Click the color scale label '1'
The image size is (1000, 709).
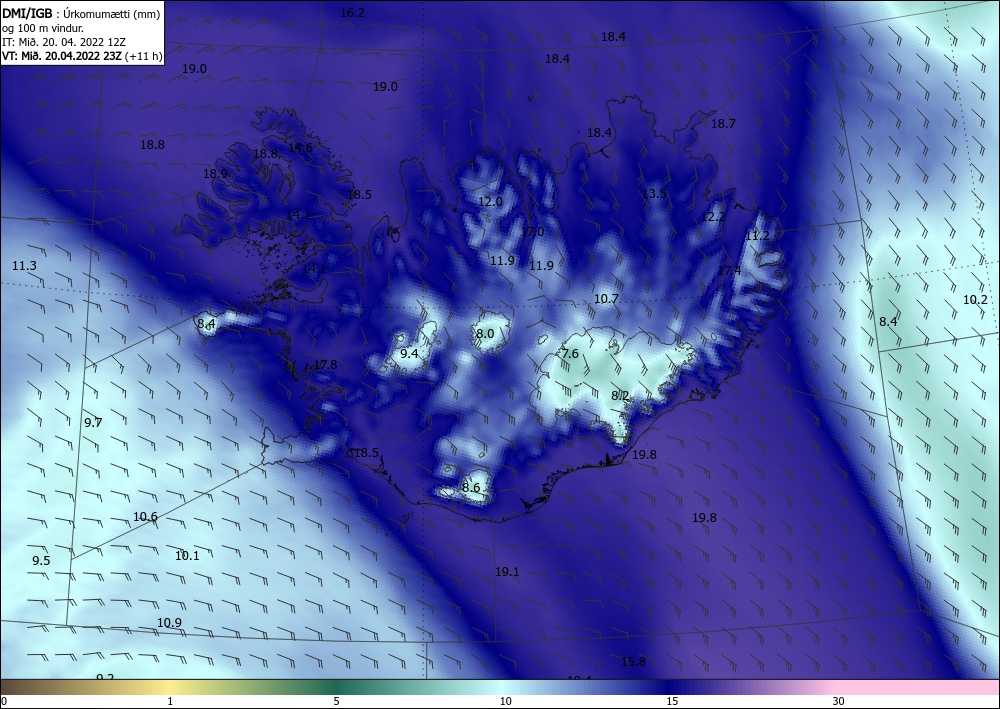(170, 701)
